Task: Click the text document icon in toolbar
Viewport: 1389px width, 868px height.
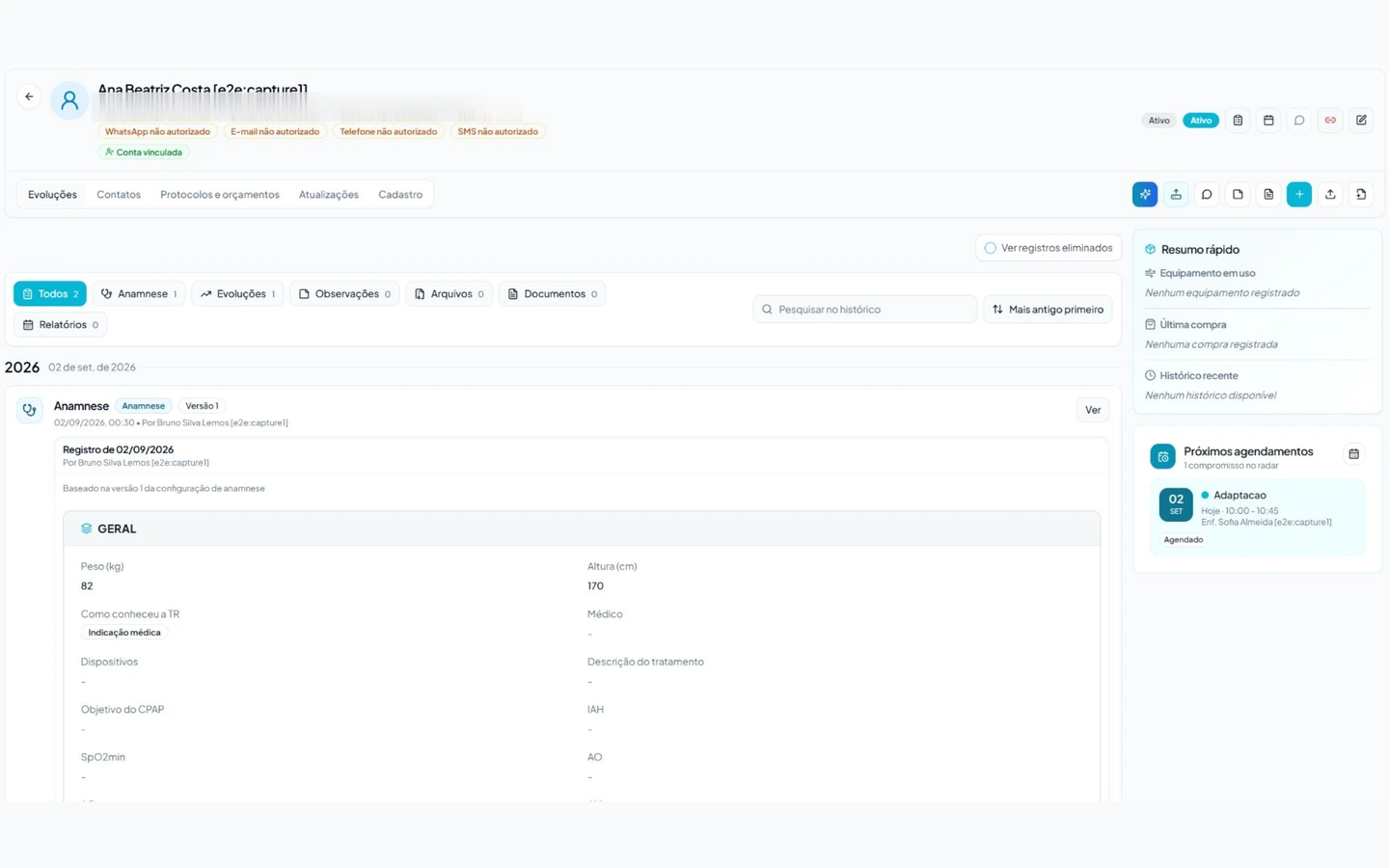Action: (1268, 195)
